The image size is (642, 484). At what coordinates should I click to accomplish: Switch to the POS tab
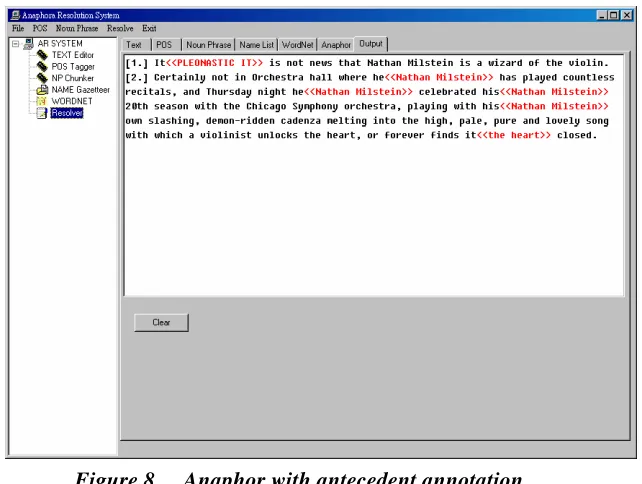pyautogui.click(x=167, y=45)
